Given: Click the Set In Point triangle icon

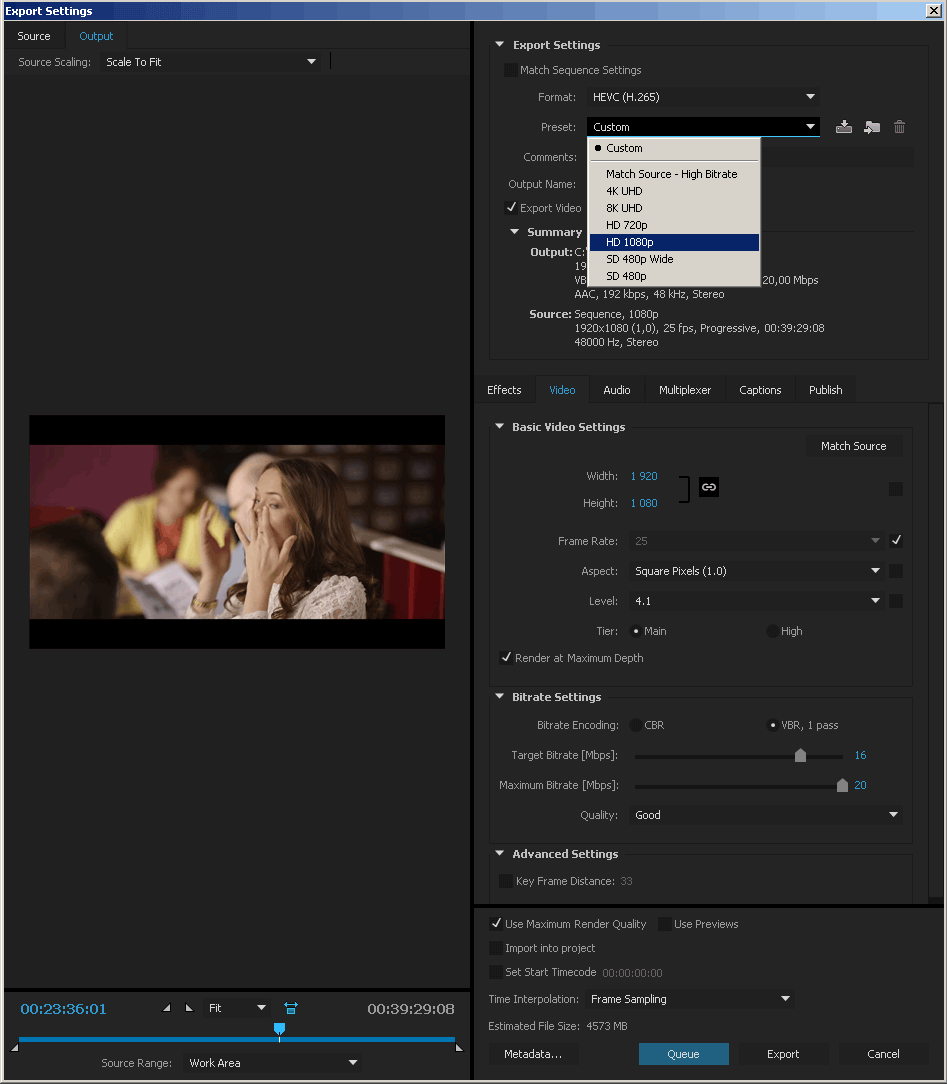Looking at the screenshot, I should pyautogui.click(x=167, y=1008).
